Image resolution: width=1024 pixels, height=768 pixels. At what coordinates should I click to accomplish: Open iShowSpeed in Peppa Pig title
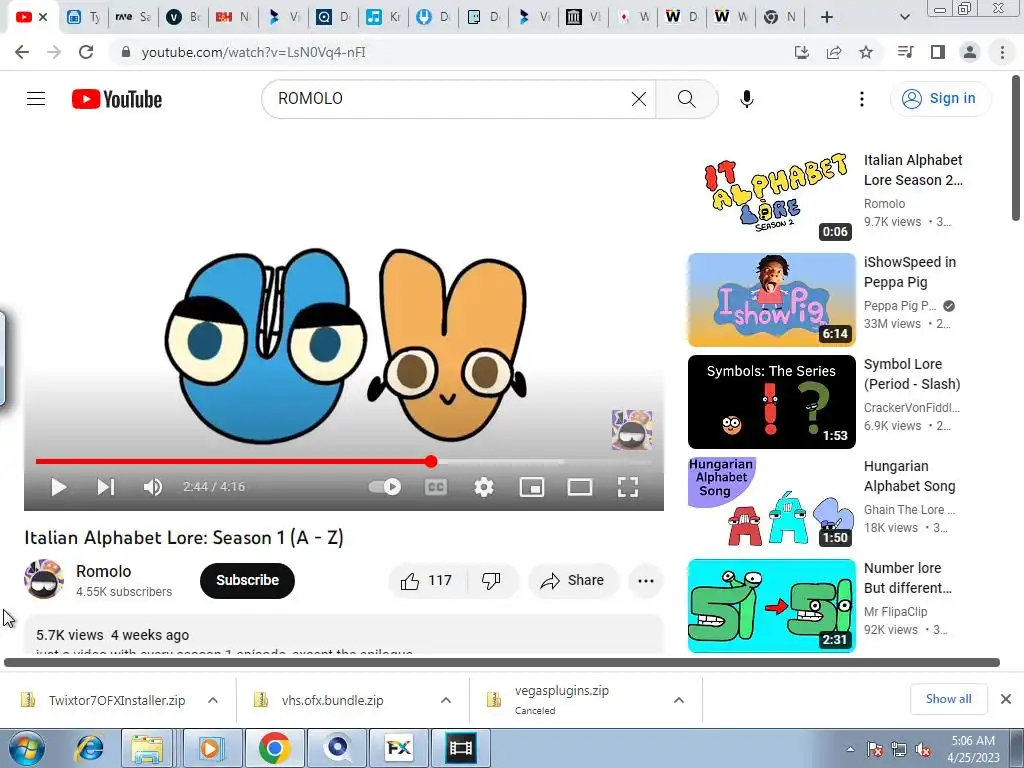coord(910,272)
